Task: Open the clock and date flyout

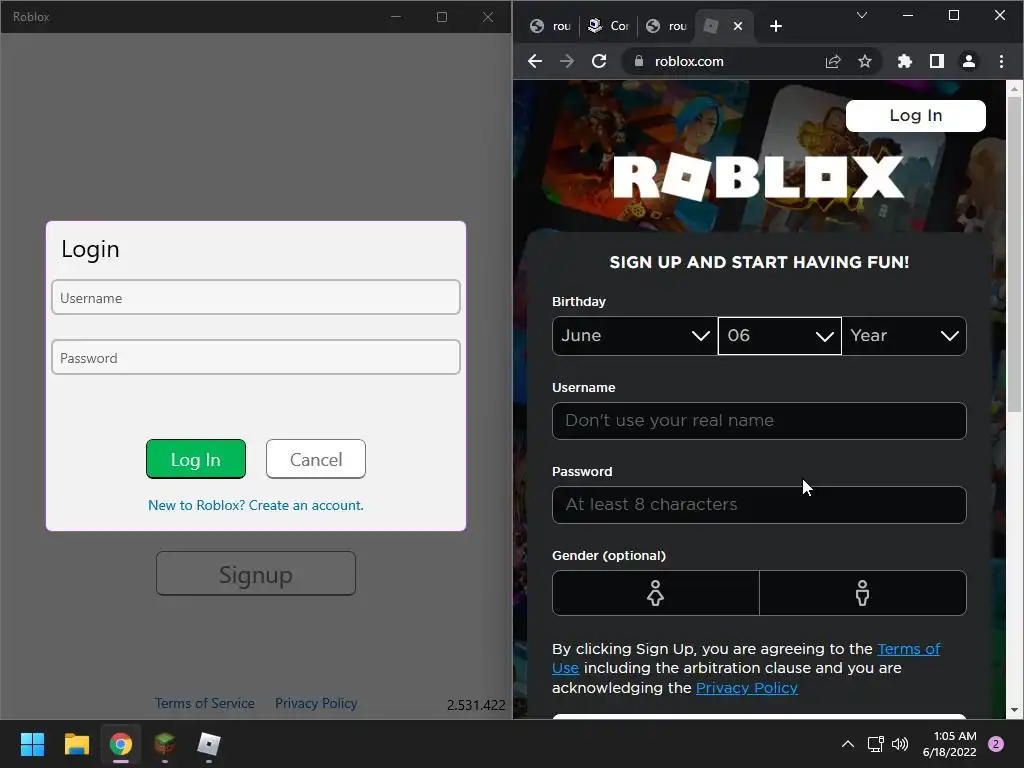Action: (x=950, y=744)
